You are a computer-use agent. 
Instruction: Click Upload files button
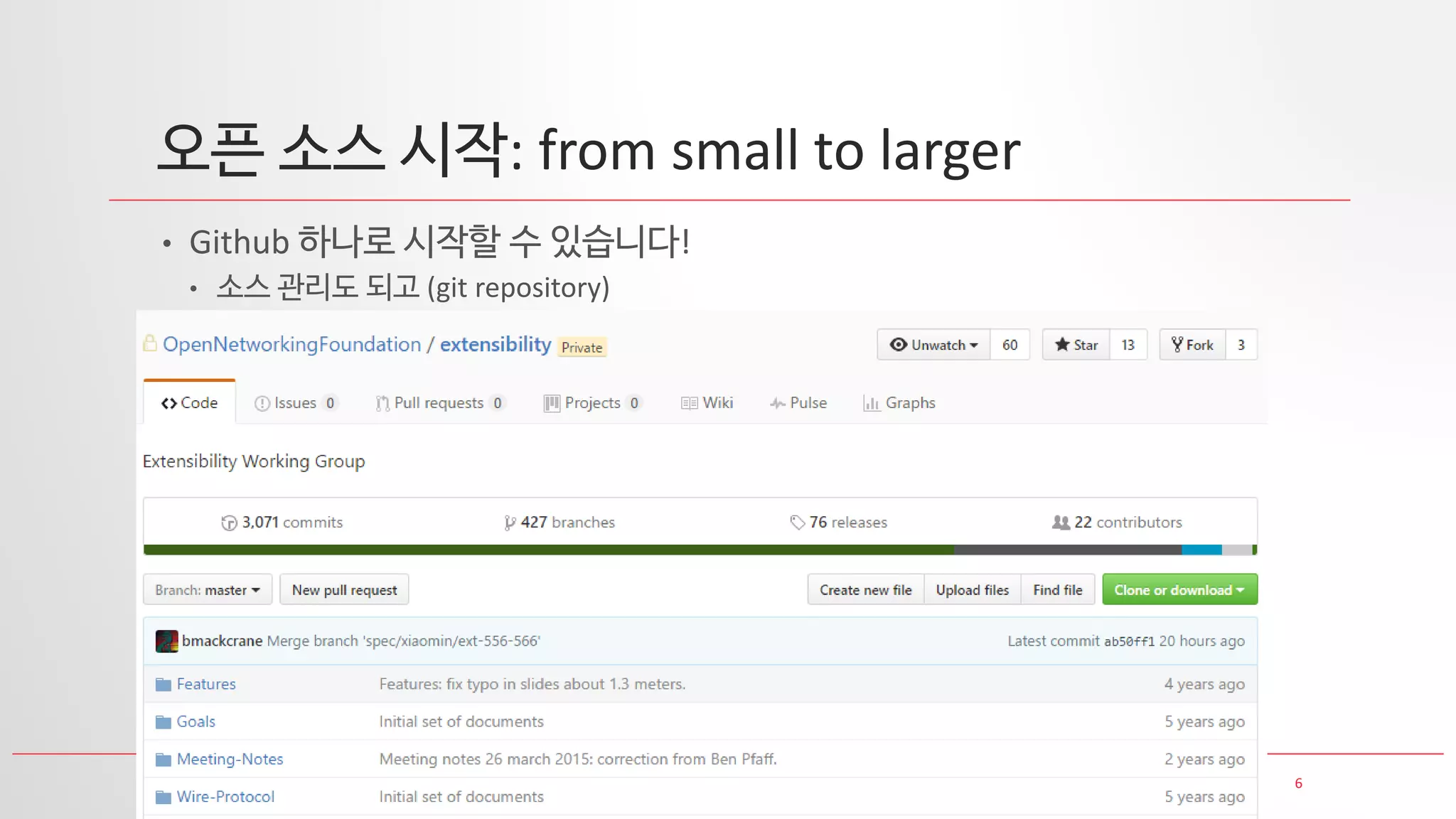[x=972, y=590]
